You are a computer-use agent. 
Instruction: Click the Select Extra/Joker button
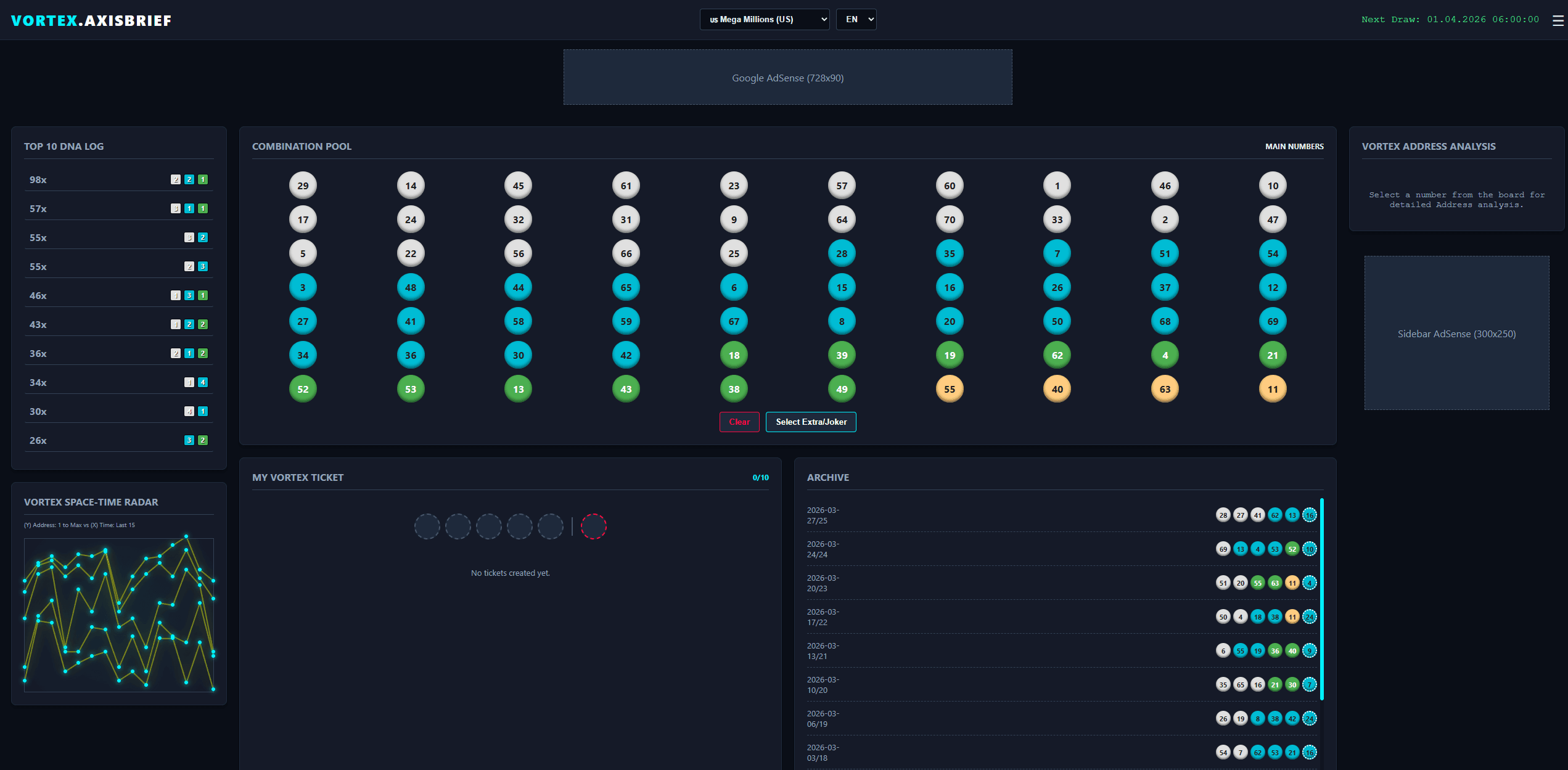[811, 422]
